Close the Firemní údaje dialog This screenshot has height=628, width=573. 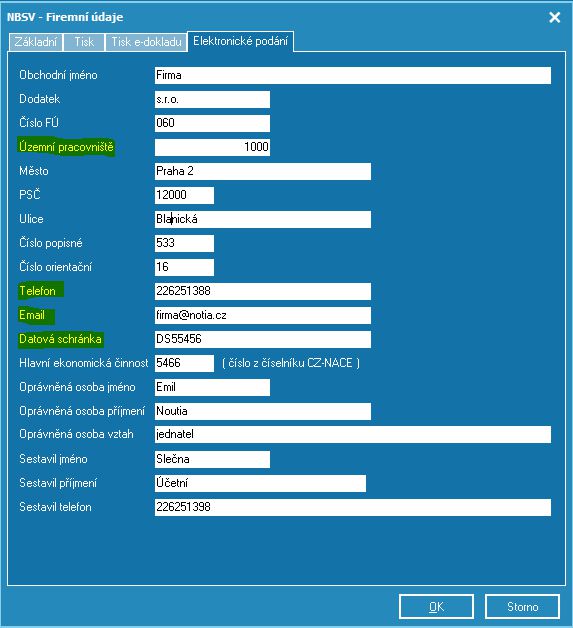[555, 17]
